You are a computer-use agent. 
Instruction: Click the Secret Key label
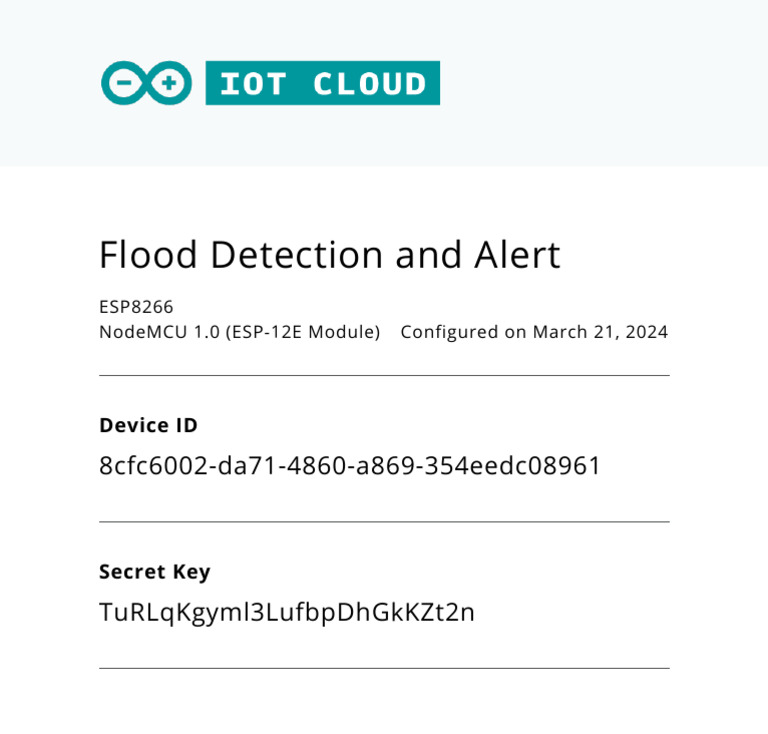(x=154, y=572)
